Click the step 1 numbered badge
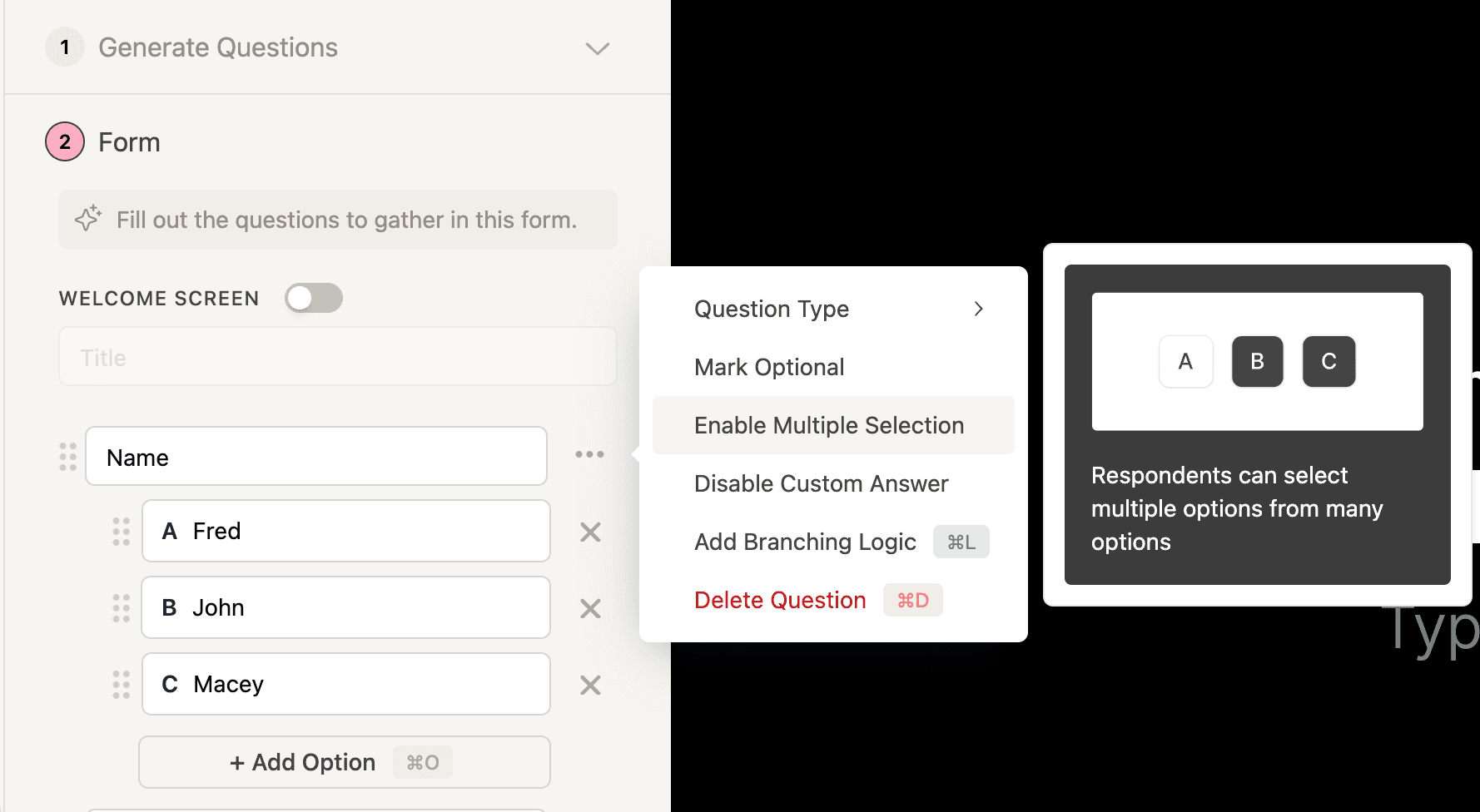Screen dimensions: 1480x812 point(64,47)
